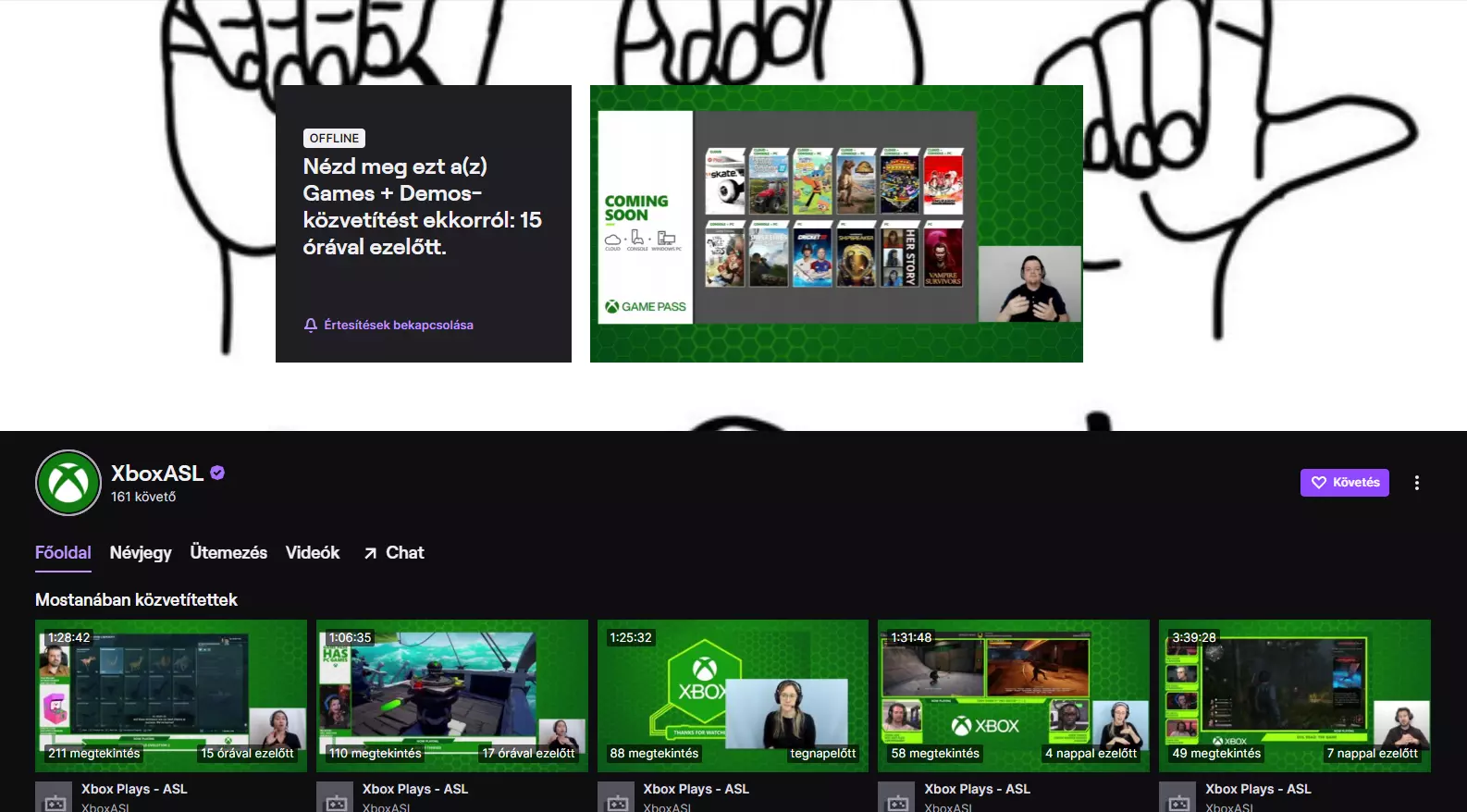Click game icon under 1:06:35 video

point(336,798)
